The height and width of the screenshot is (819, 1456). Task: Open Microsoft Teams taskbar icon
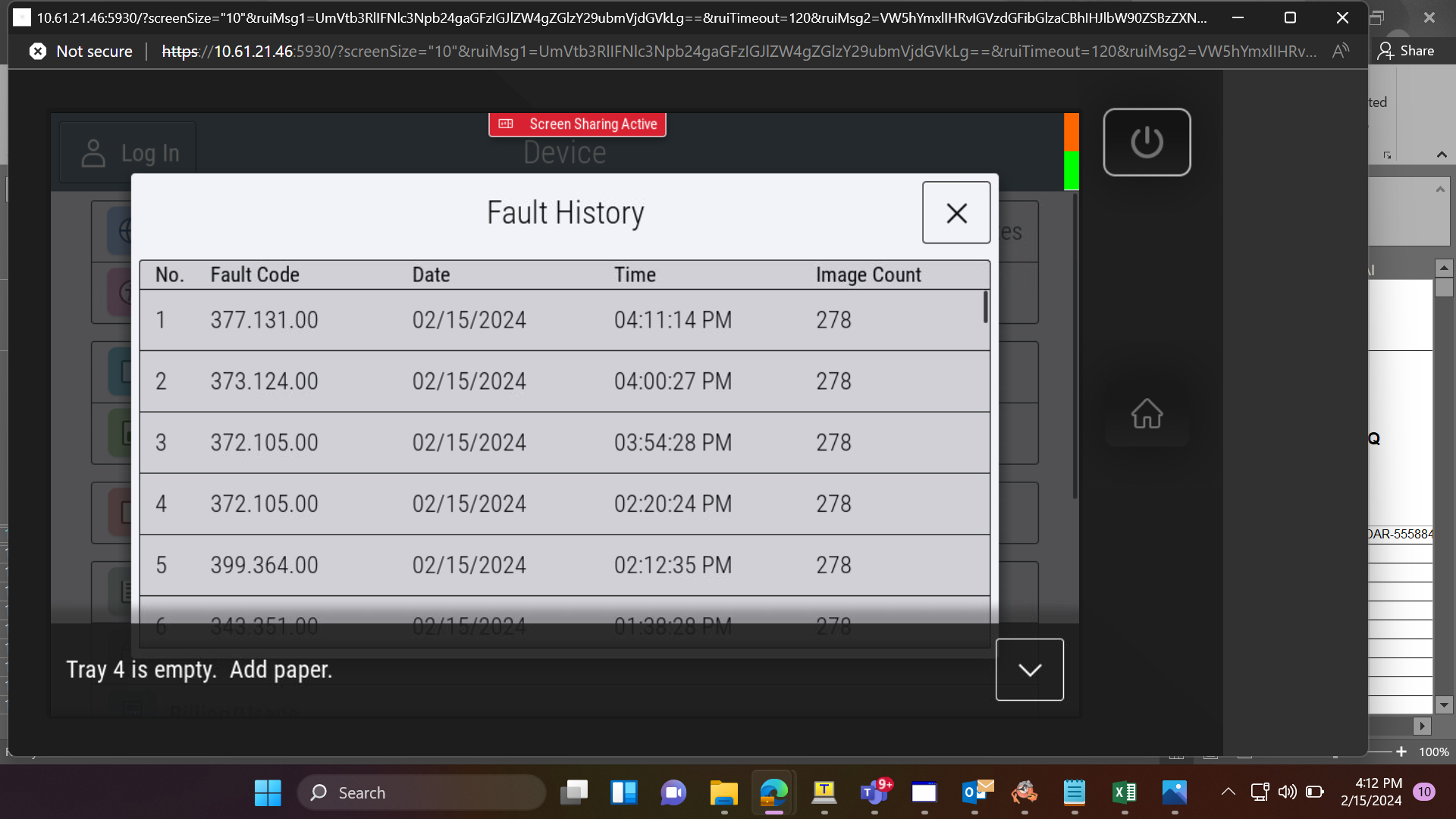pos(874,792)
